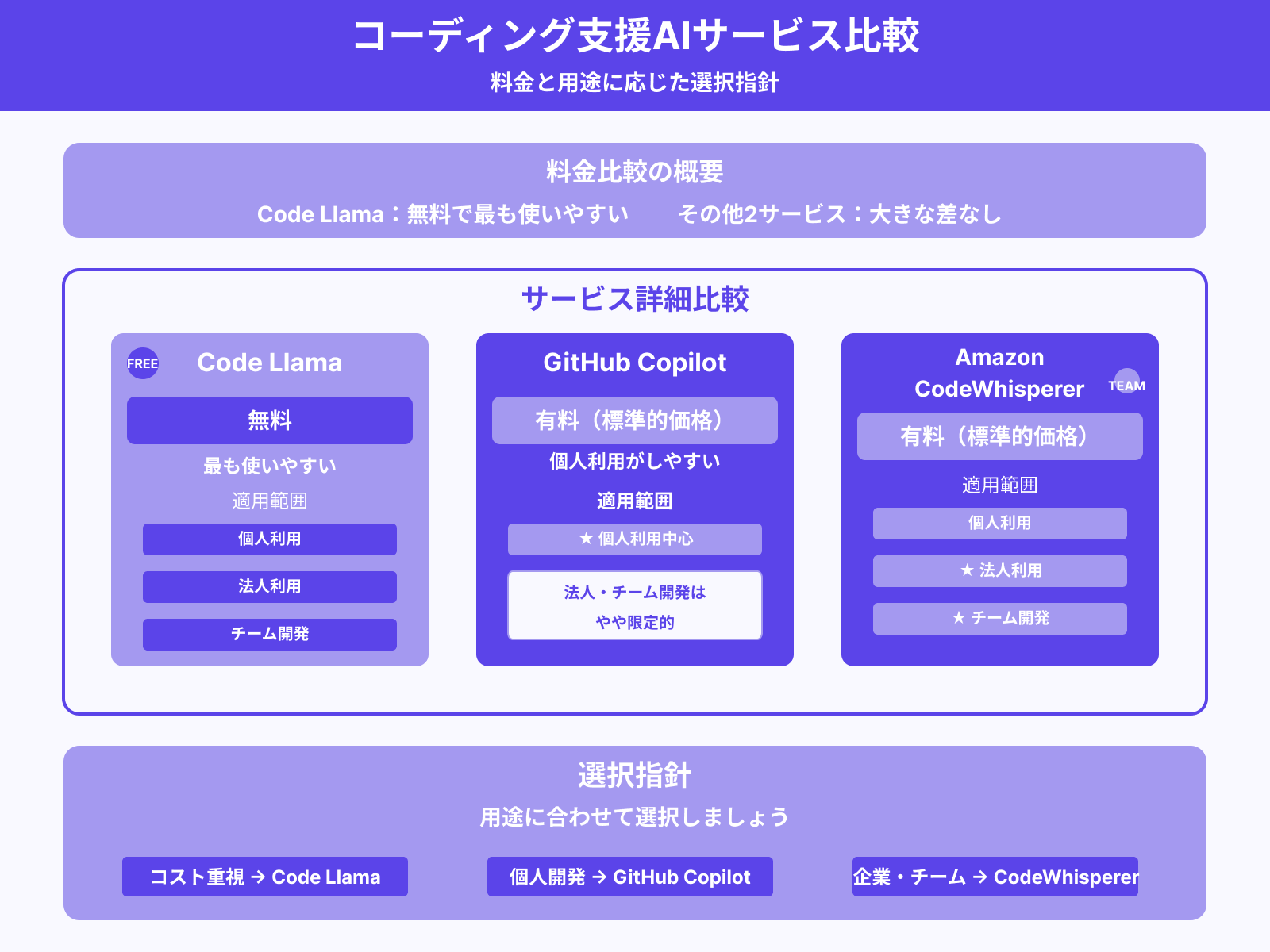This screenshot has width=1270, height=952.
Task: Click 適用範囲 label in CodeWhisperer card
Action: coord(1000,485)
